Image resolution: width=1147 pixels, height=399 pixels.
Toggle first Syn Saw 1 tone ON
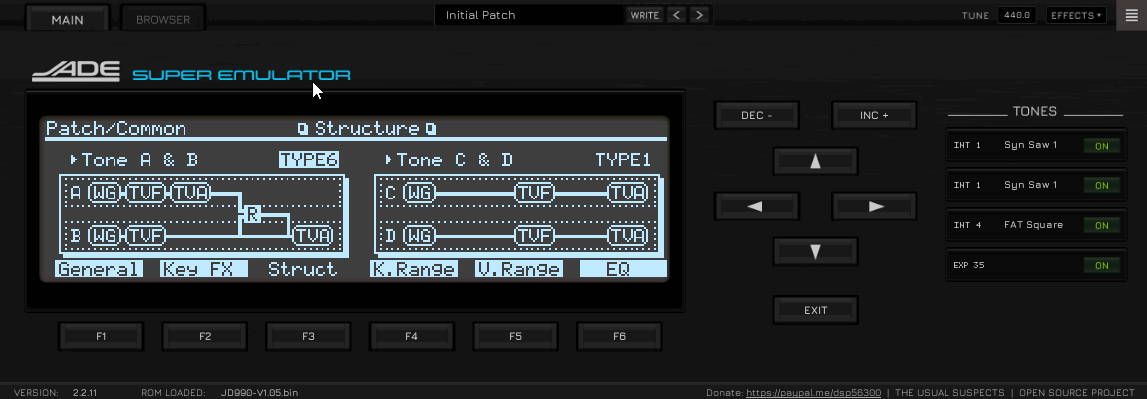1102,146
